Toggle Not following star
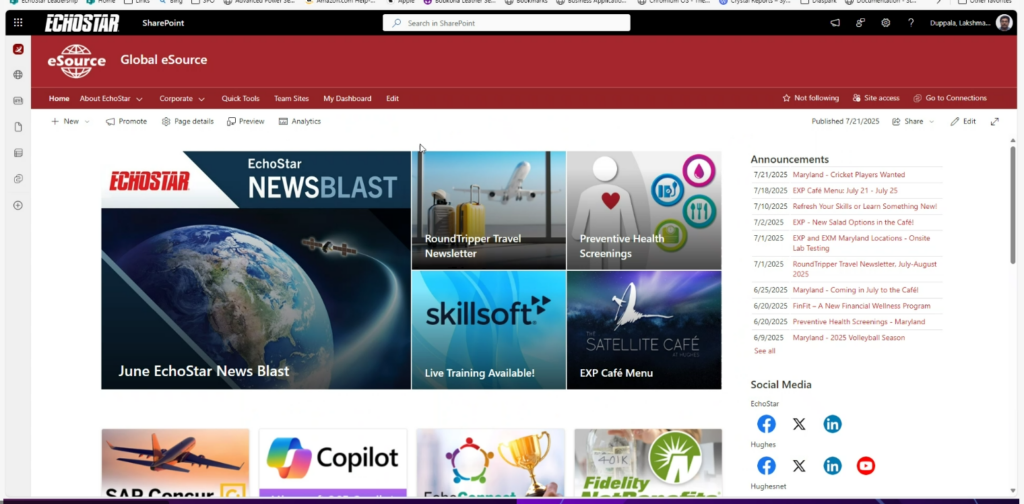Screen dimensions: 1024x504 coord(810,98)
